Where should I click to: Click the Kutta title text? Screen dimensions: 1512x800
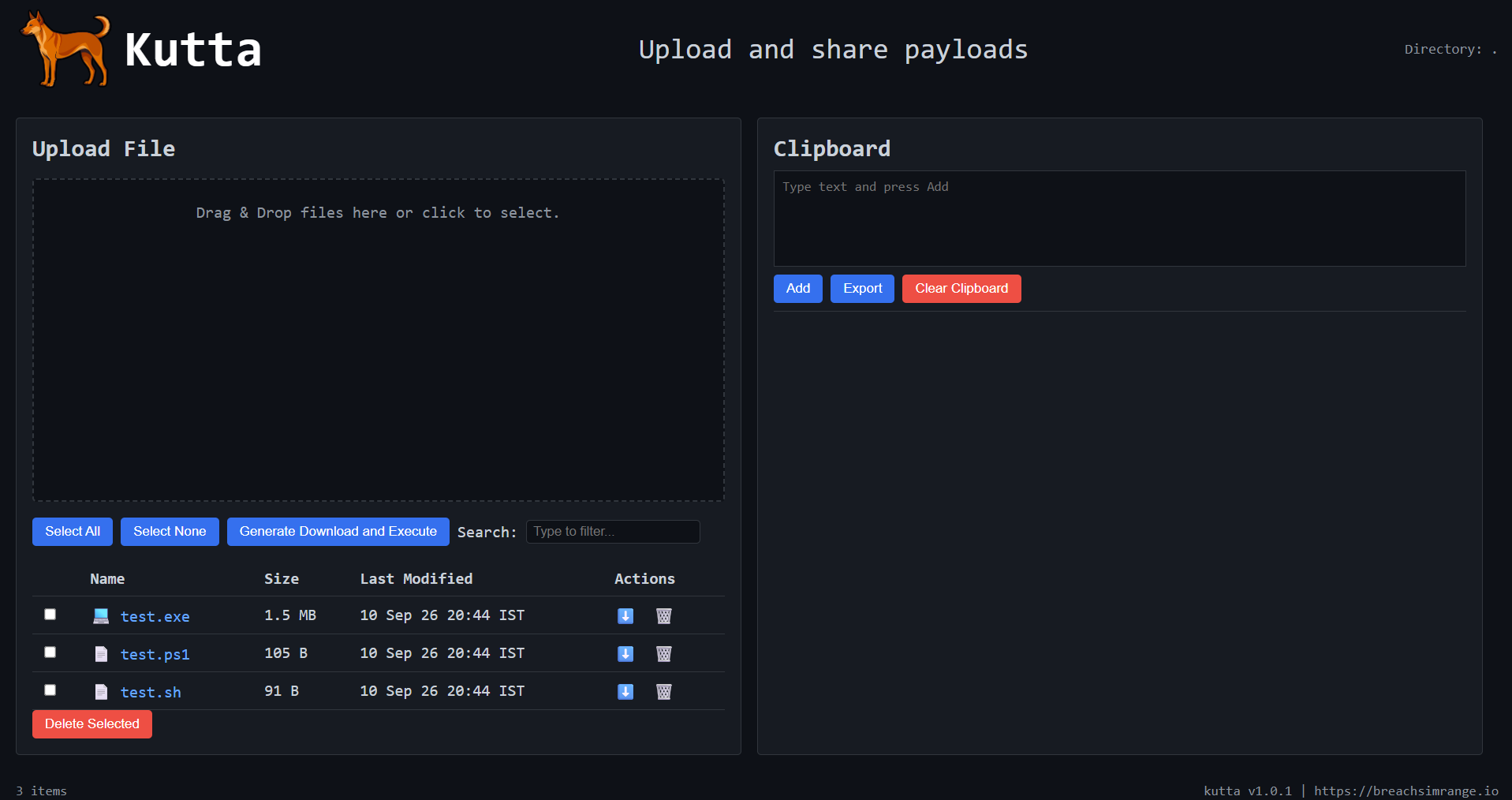point(193,50)
